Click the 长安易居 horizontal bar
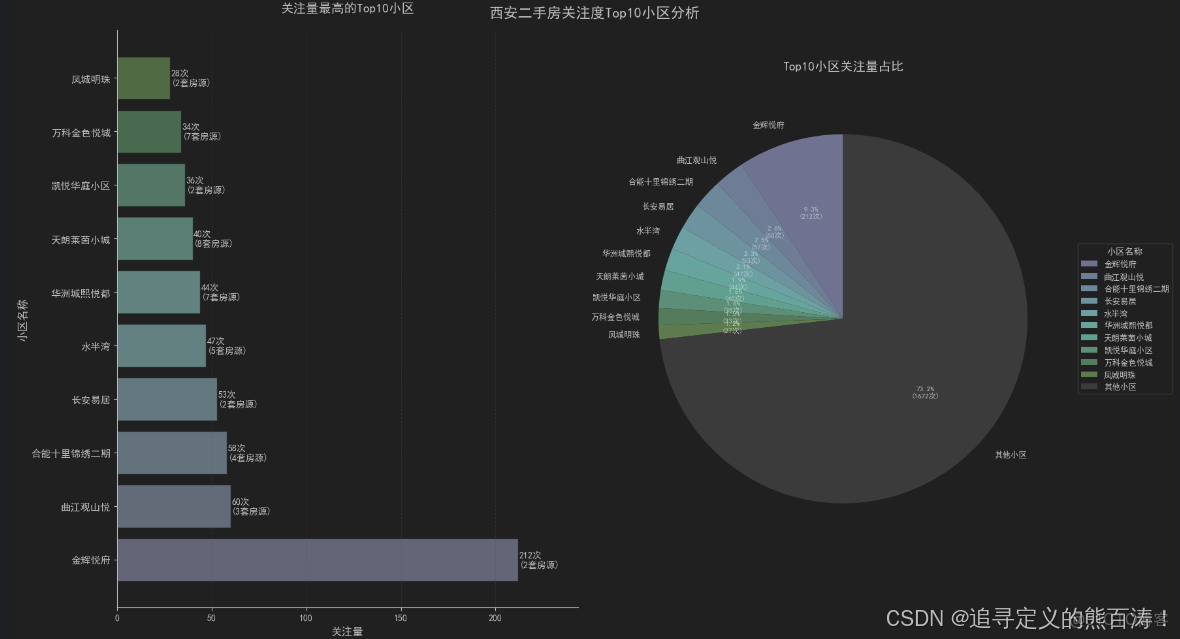The image size is (1180, 639). [167, 400]
